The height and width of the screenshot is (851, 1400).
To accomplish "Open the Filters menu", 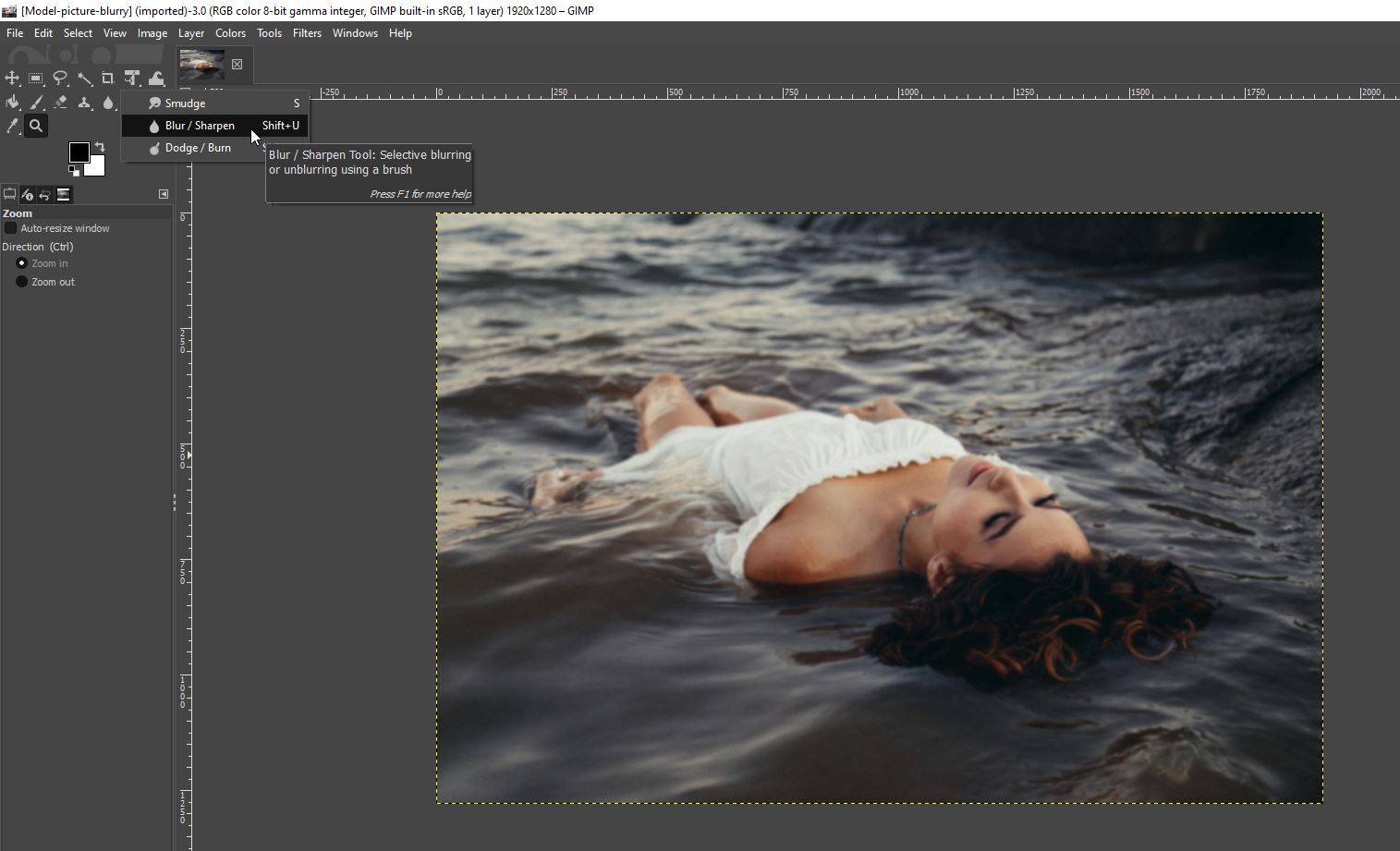I will pyautogui.click(x=307, y=33).
